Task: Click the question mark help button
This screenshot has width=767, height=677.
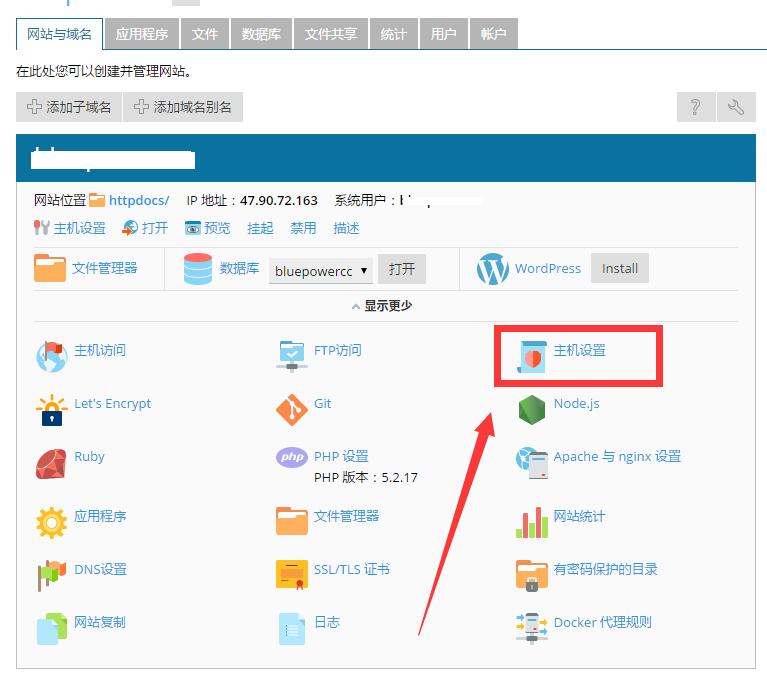Action: 696,107
